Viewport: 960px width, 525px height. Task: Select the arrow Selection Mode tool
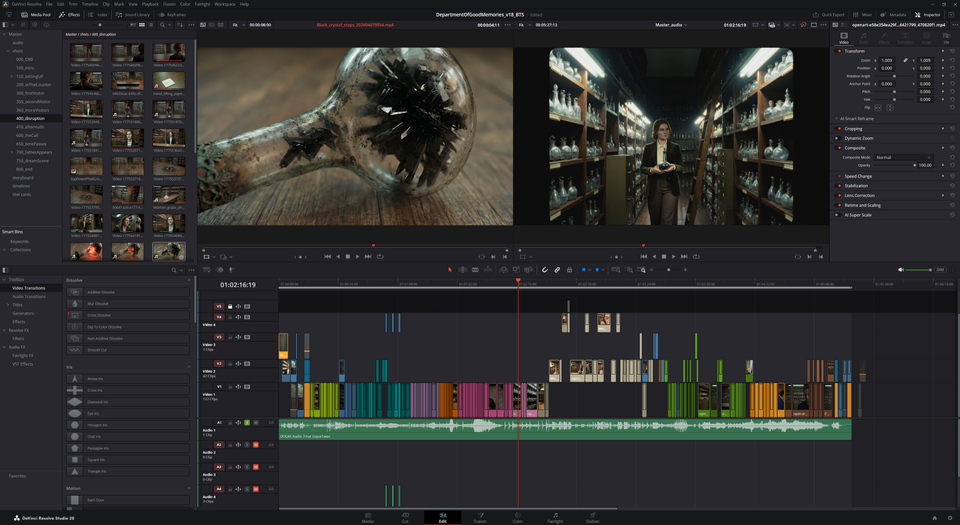(450, 270)
